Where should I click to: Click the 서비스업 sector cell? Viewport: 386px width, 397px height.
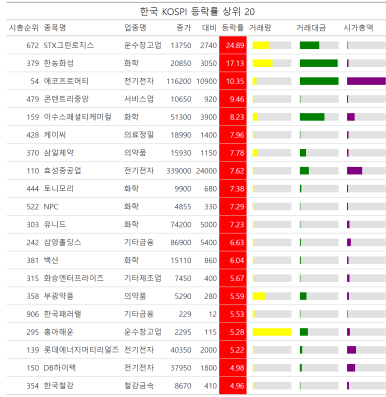click(139, 99)
